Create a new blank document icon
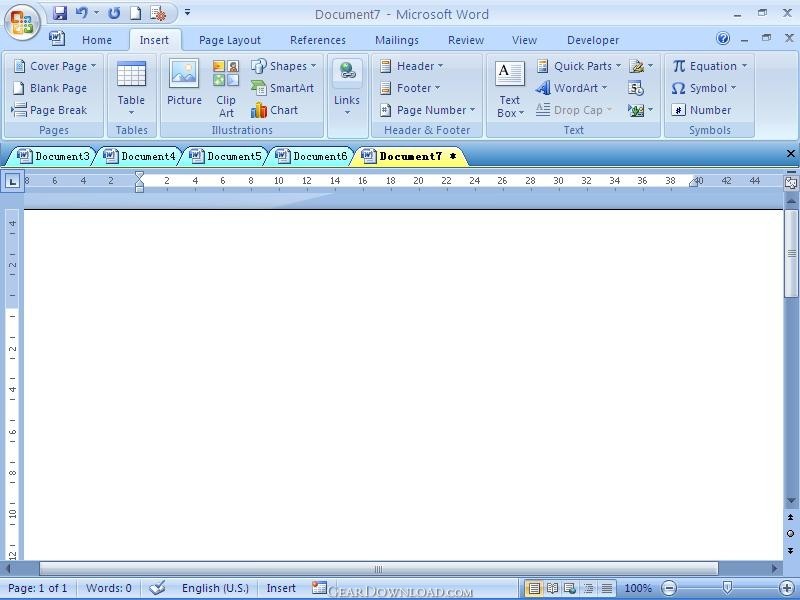This screenshot has width=800, height=600. [x=135, y=13]
